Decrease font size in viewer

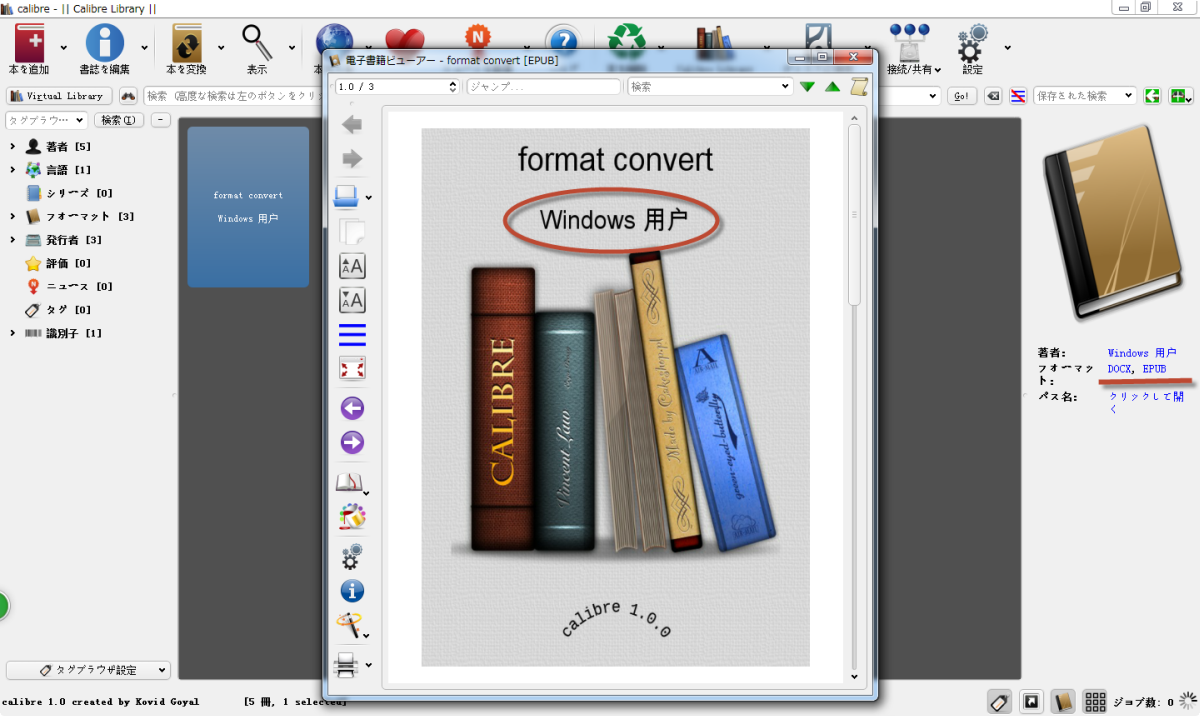(x=352, y=299)
